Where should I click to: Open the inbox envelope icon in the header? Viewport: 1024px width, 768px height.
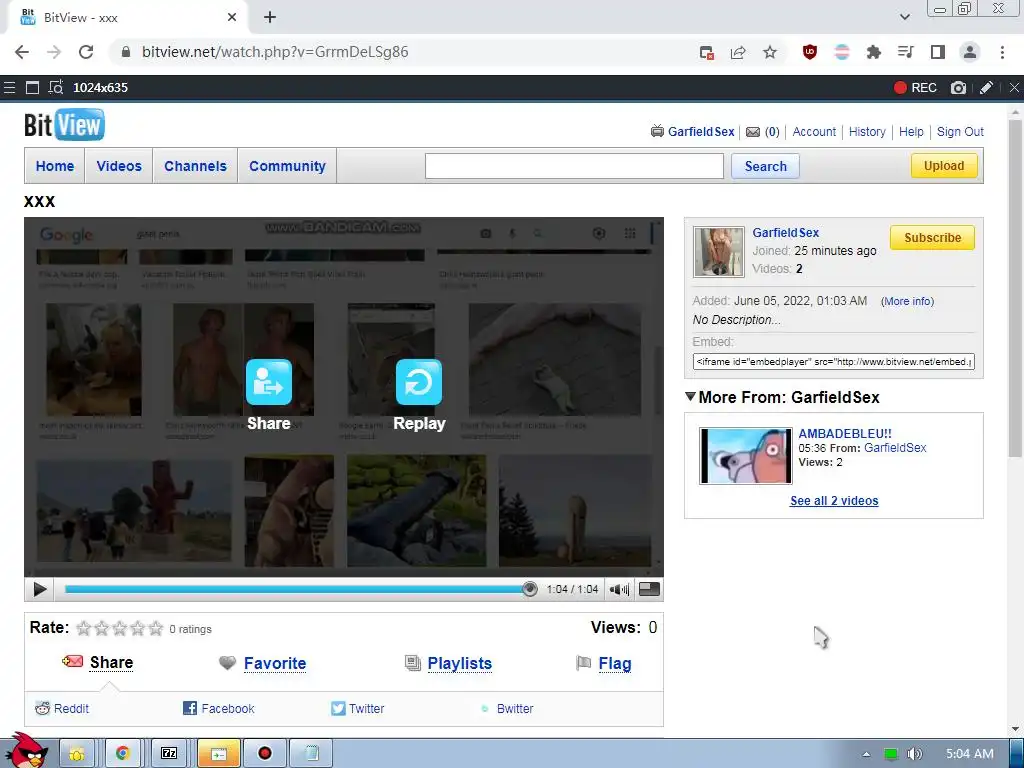point(753,132)
